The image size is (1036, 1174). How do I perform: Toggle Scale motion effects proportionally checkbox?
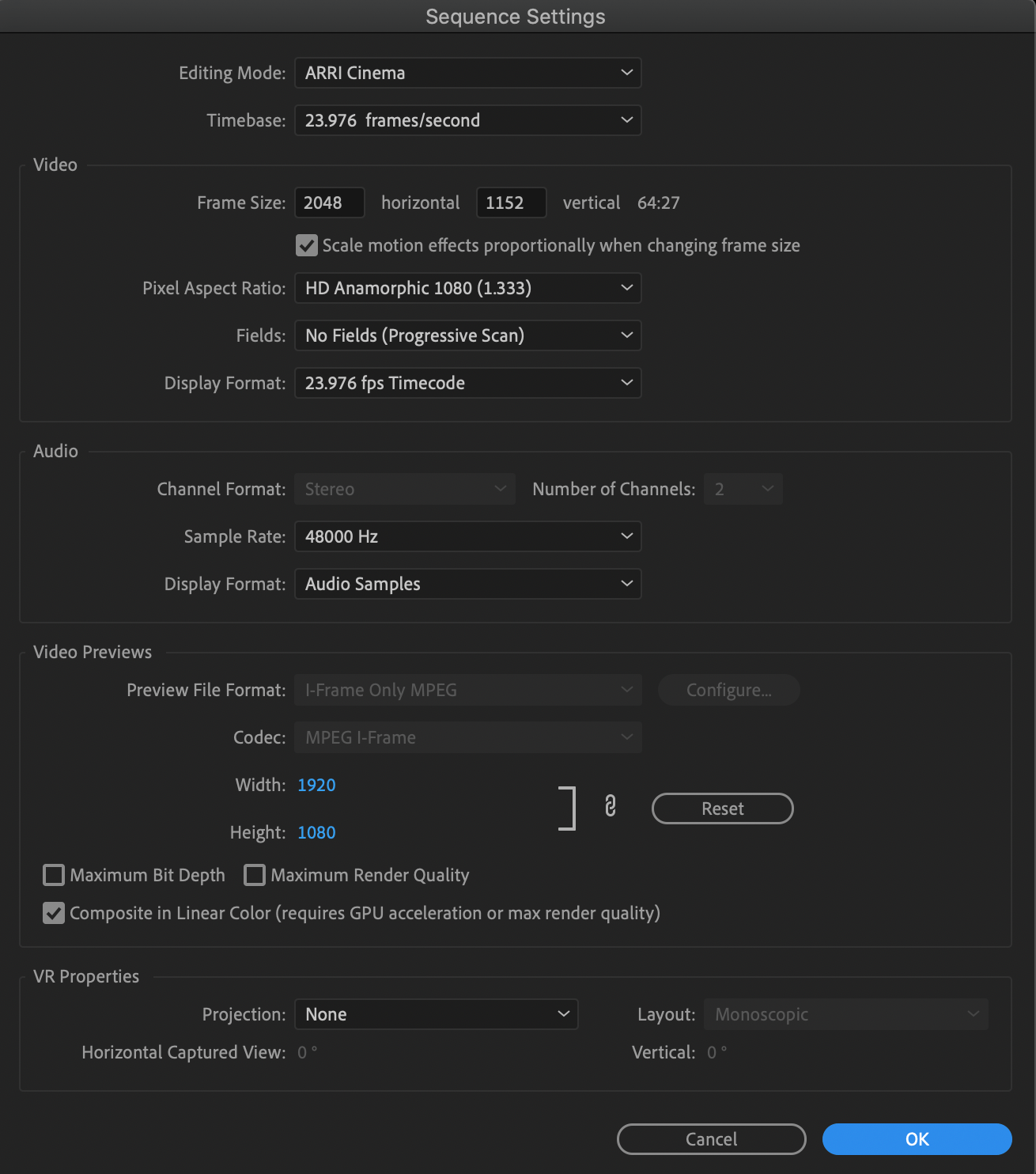(306, 245)
